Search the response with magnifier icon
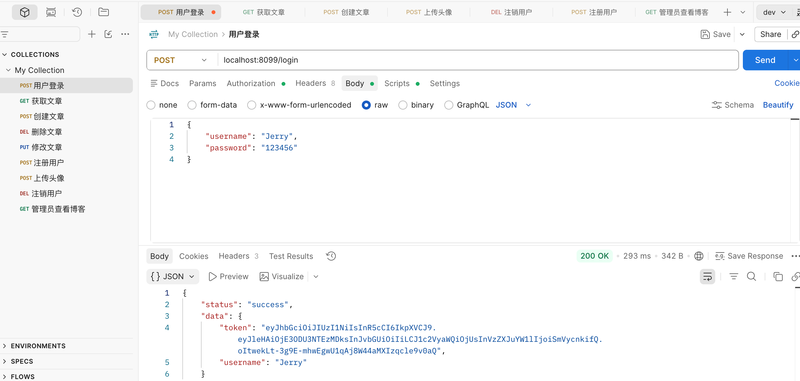Viewport: 800px width, 381px height. (x=752, y=276)
